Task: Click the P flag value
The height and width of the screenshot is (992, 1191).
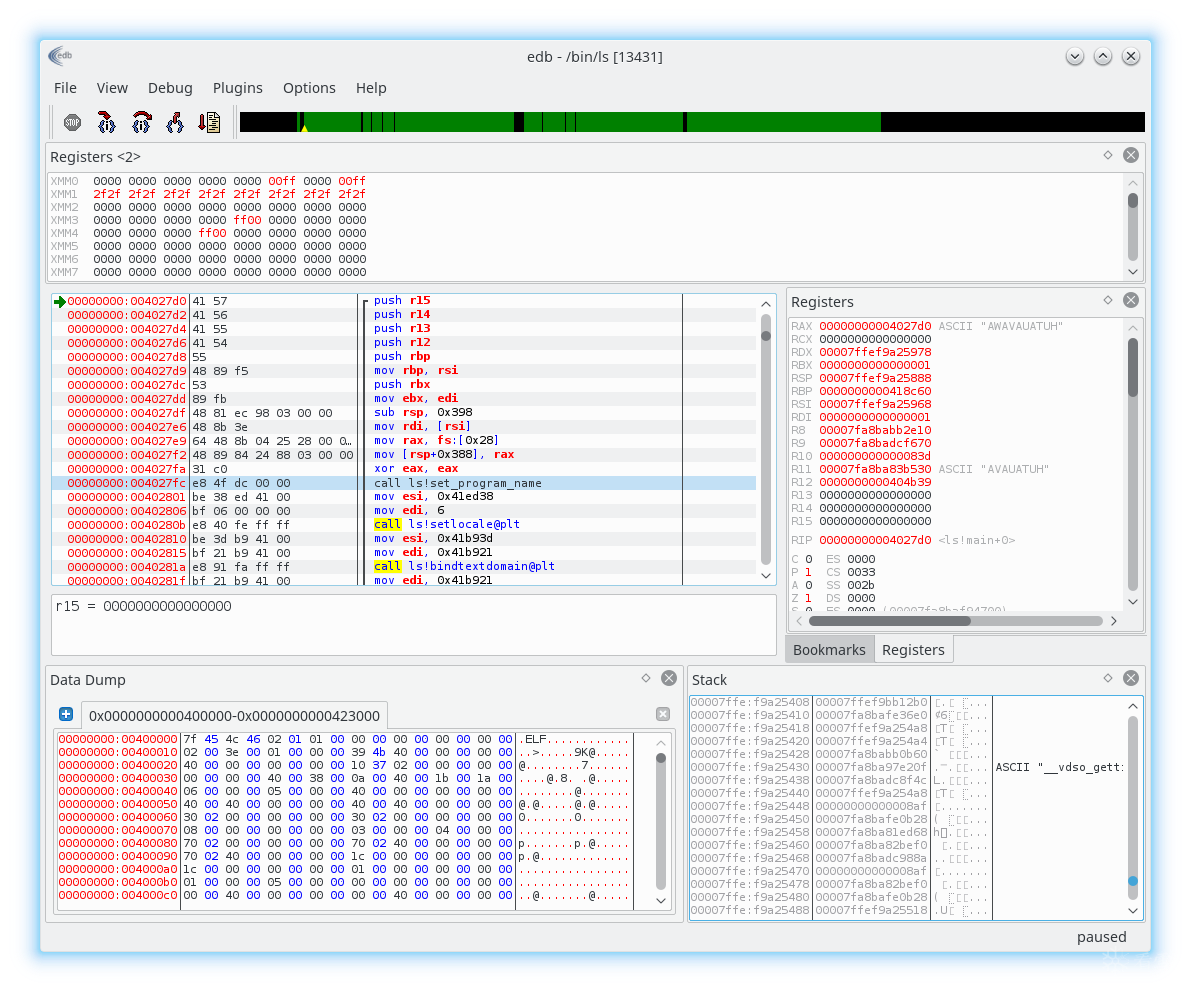Action: (808, 572)
